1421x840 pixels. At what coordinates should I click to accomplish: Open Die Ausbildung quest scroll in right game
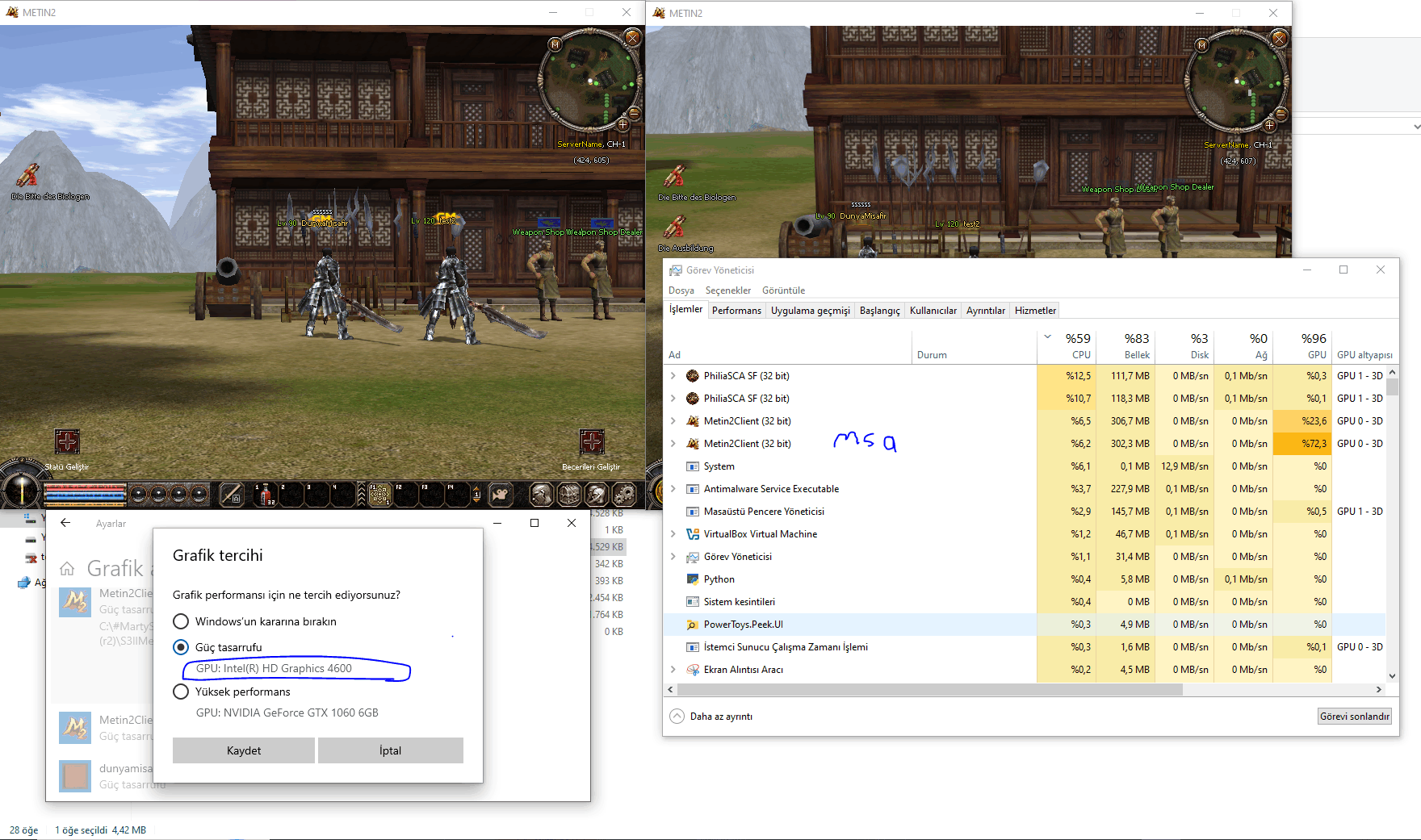(675, 228)
